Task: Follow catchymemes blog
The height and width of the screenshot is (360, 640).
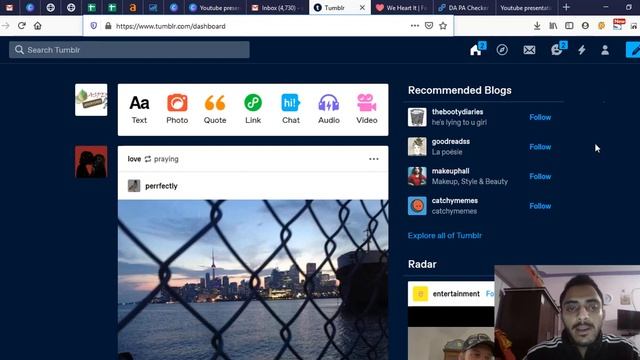Action: (x=540, y=206)
